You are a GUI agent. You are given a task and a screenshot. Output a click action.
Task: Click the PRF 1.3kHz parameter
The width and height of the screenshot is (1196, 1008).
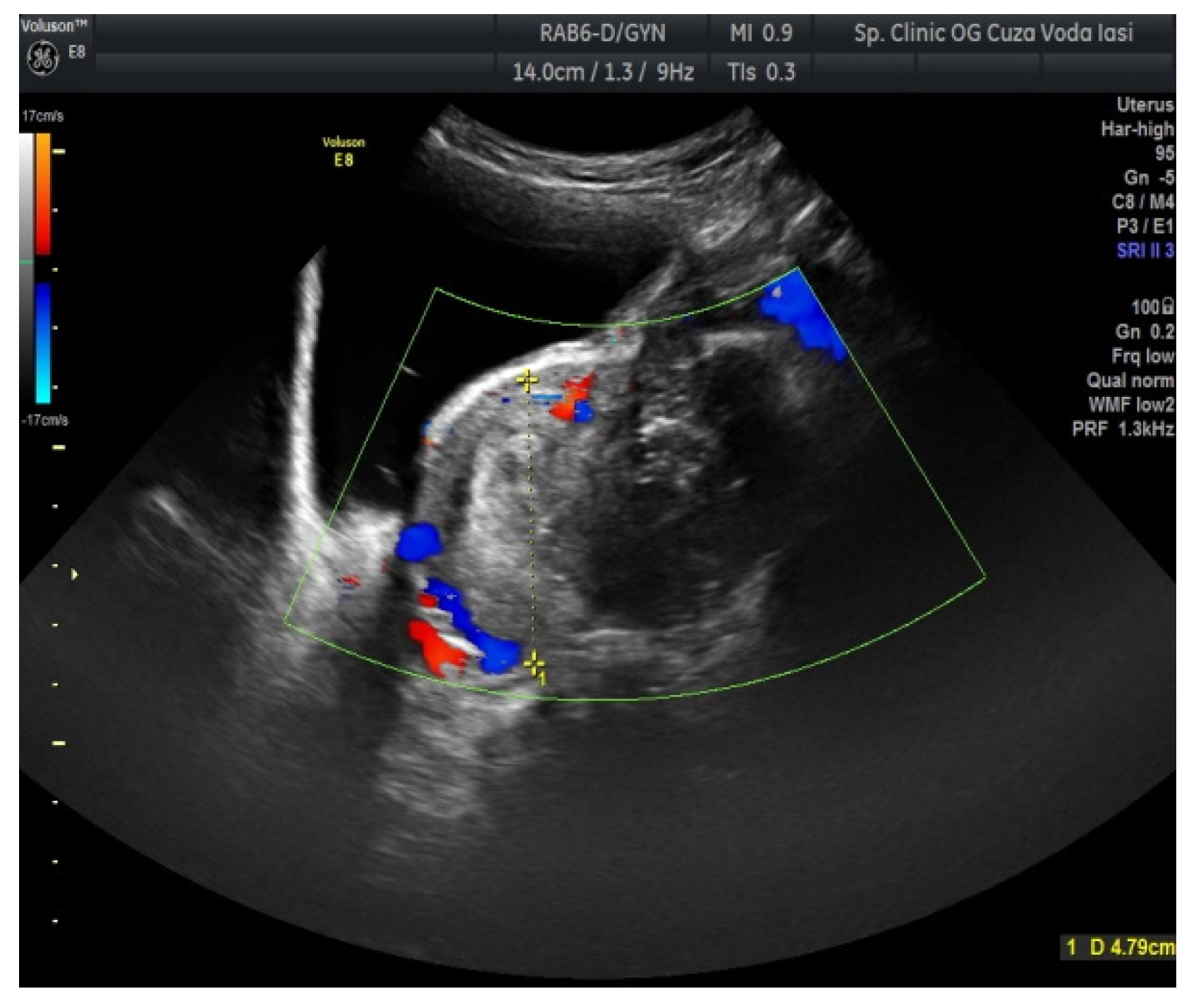point(1123,429)
